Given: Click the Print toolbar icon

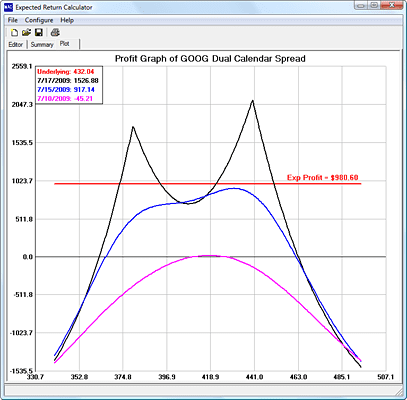Looking at the screenshot, I should 55,33.
